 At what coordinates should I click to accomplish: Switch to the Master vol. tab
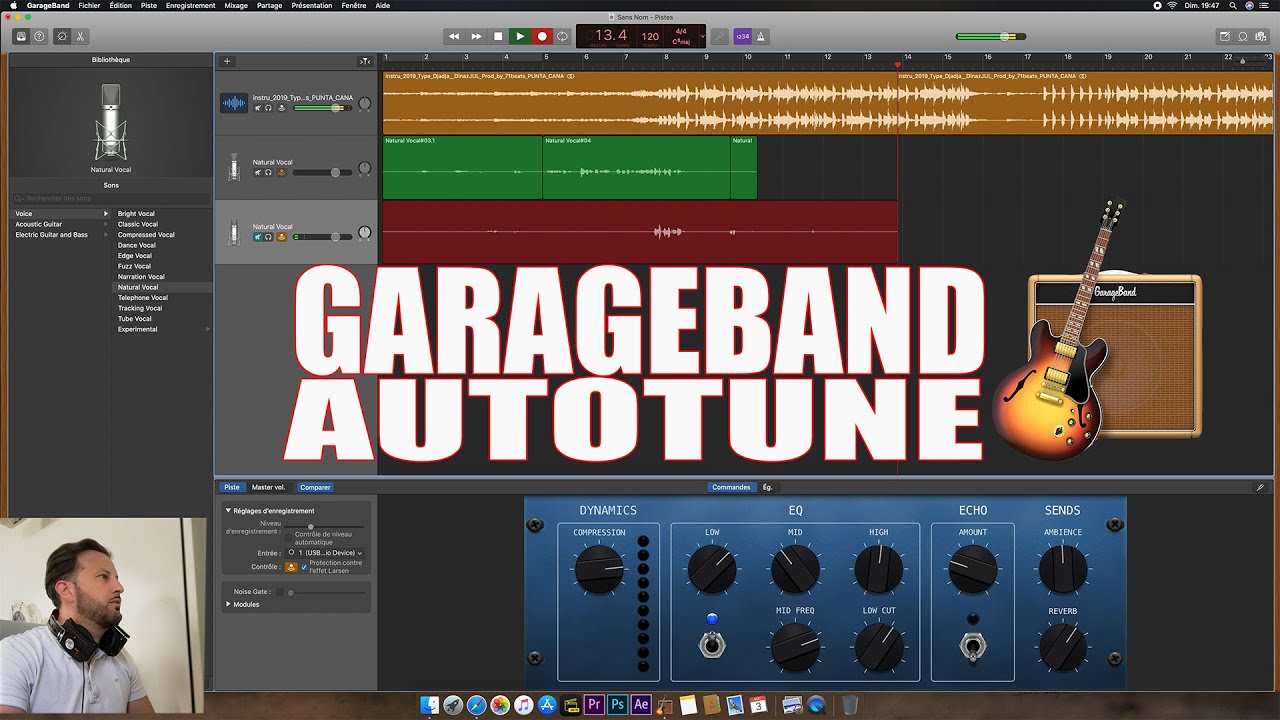[x=268, y=487]
